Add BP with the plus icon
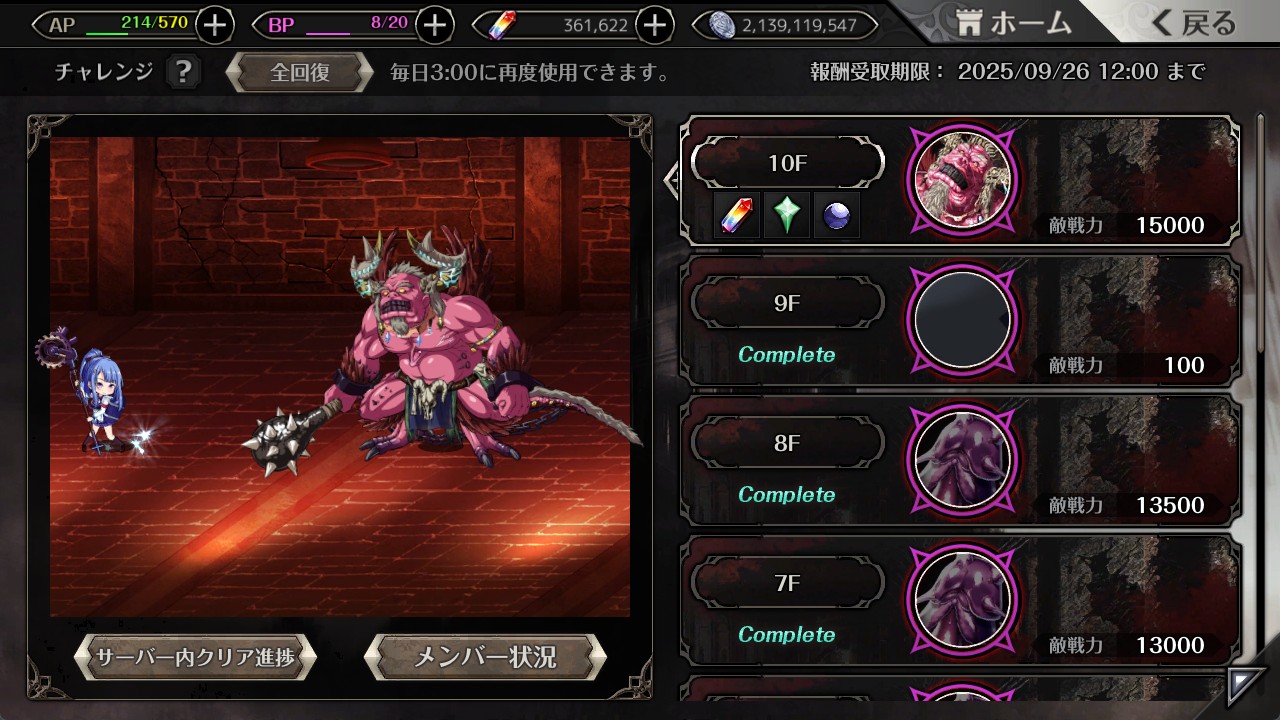The height and width of the screenshot is (720, 1280). (x=434, y=25)
